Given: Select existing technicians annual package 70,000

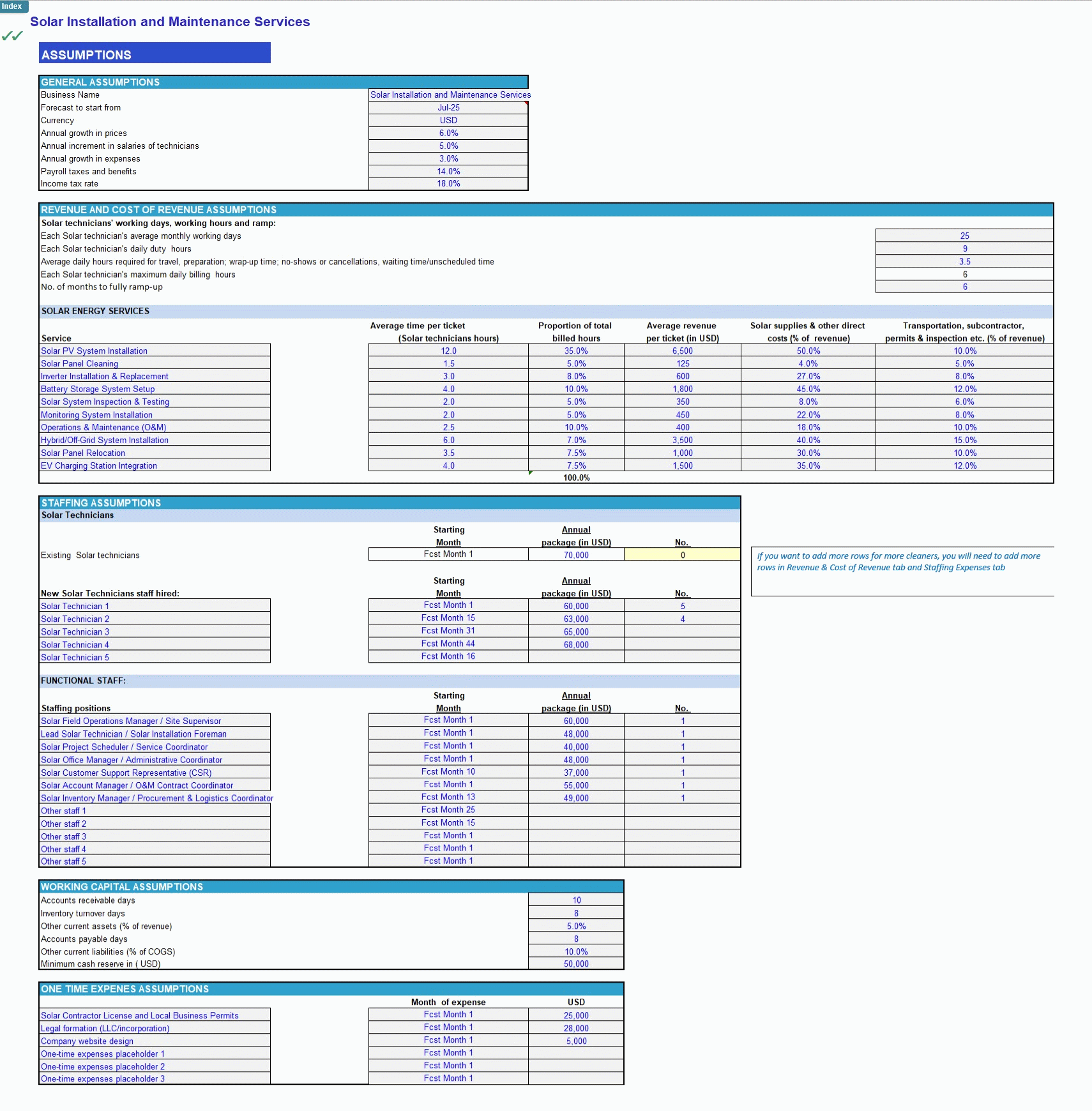Looking at the screenshot, I should coord(576,555).
